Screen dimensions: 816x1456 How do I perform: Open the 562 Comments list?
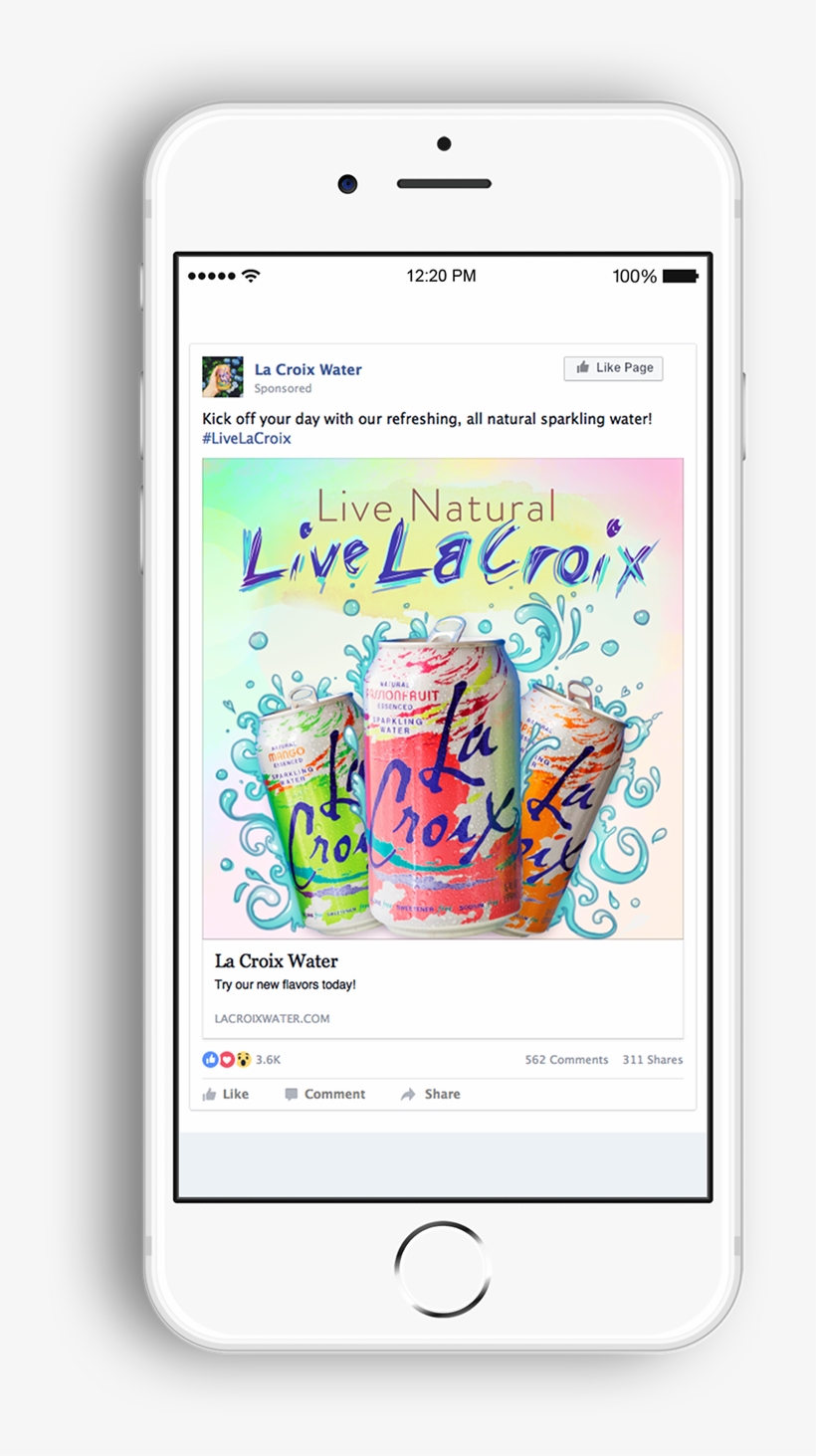click(566, 1060)
